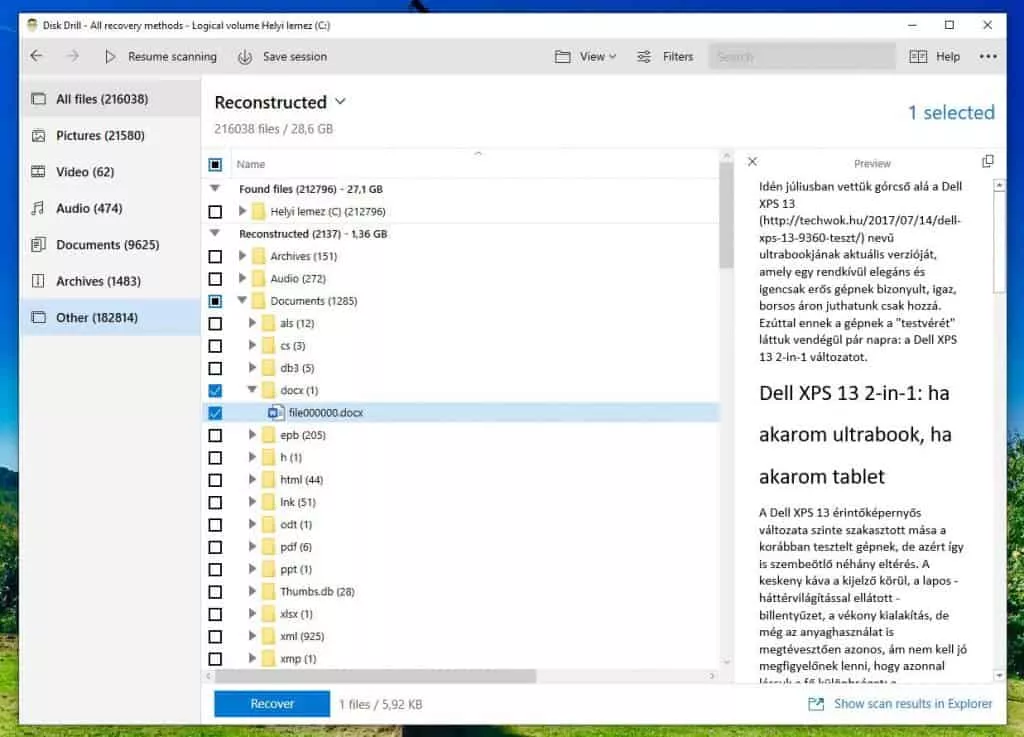Image resolution: width=1024 pixels, height=737 pixels.
Task: Expand the epb (205) folder
Action: point(252,435)
